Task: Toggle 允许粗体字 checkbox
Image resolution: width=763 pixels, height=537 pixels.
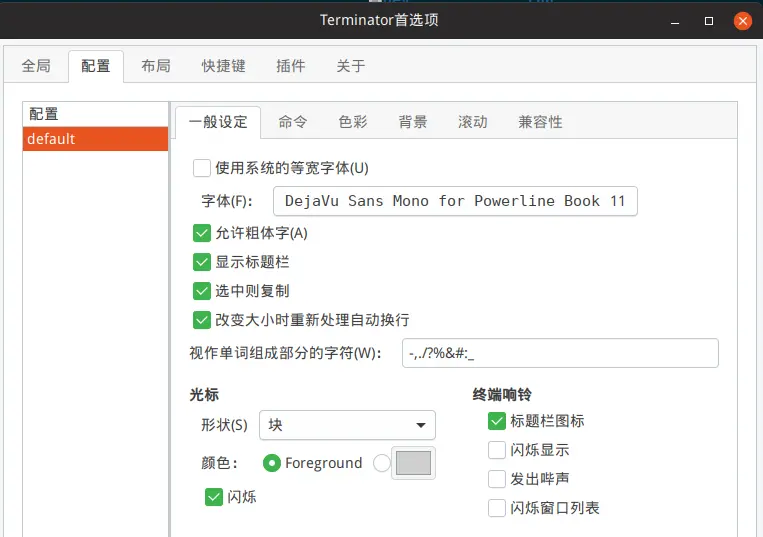Action: tap(202, 233)
